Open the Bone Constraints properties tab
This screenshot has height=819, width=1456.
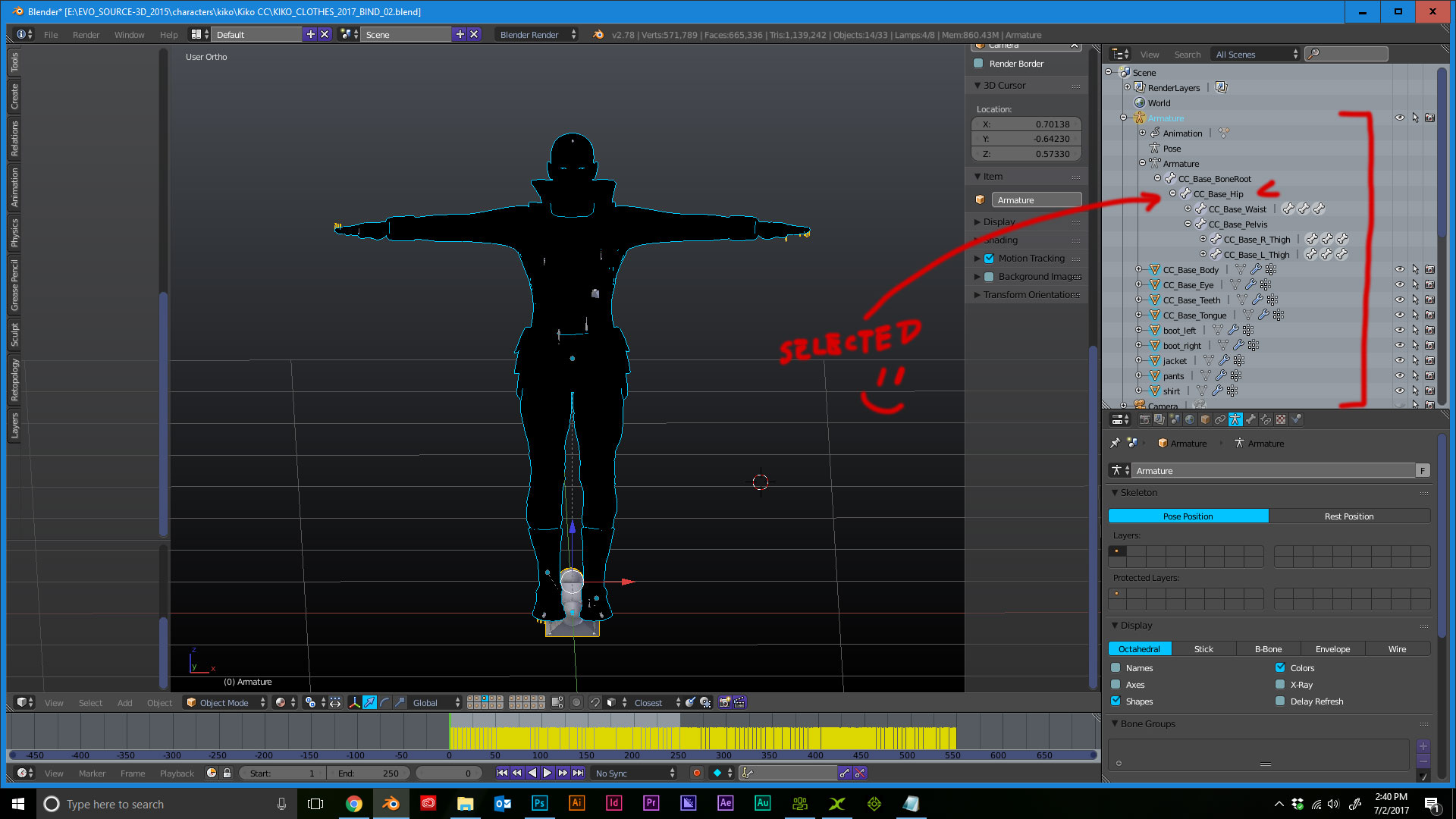(x=1266, y=419)
